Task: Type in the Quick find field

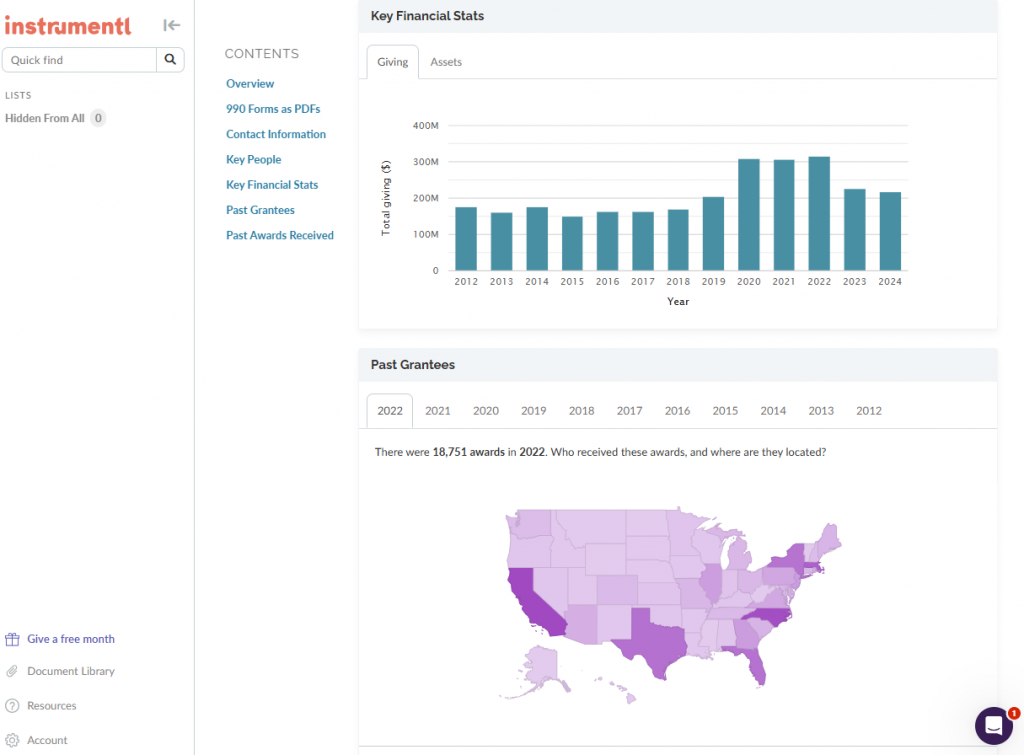Action: click(x=80, y=60)
